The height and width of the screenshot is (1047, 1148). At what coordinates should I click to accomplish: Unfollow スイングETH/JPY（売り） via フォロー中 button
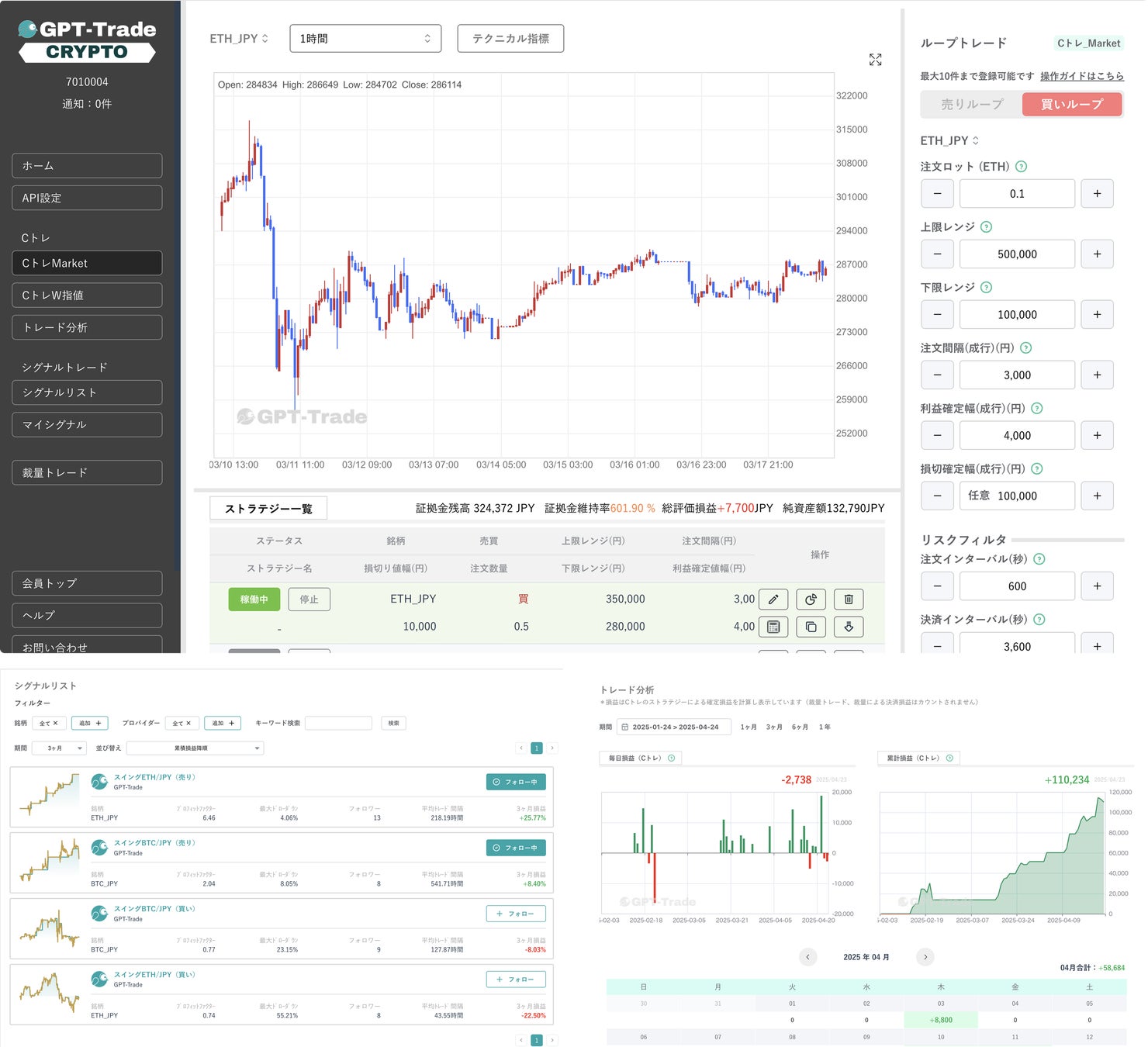516,782
